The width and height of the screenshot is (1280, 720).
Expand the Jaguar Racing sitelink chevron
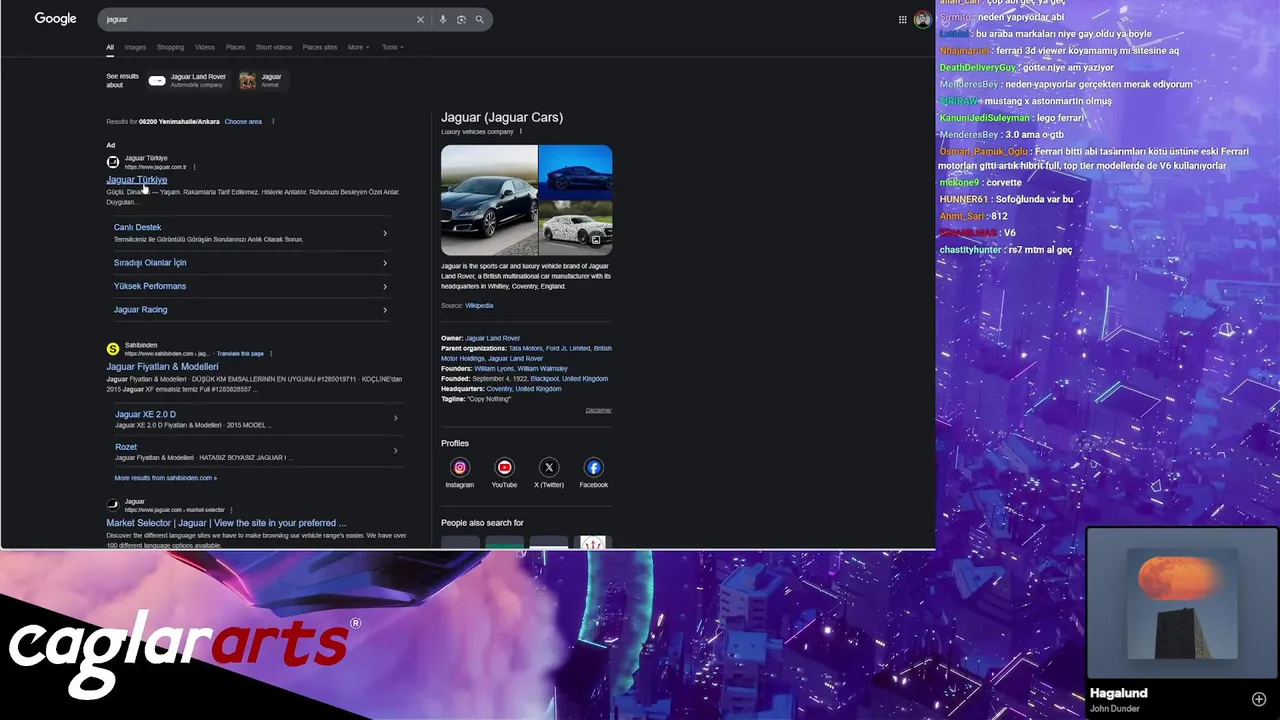385,310
